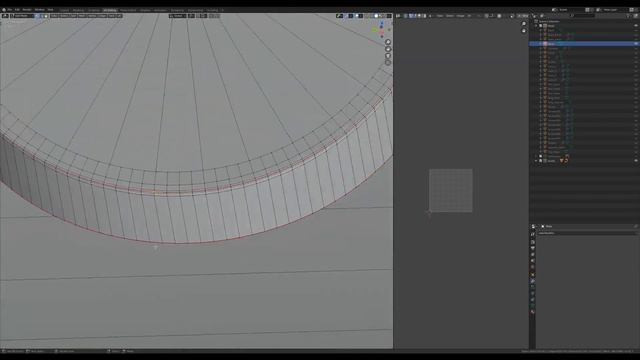The image size is (640, 360).
Task: Open the Help menu
Action: (x=51, y=9)
